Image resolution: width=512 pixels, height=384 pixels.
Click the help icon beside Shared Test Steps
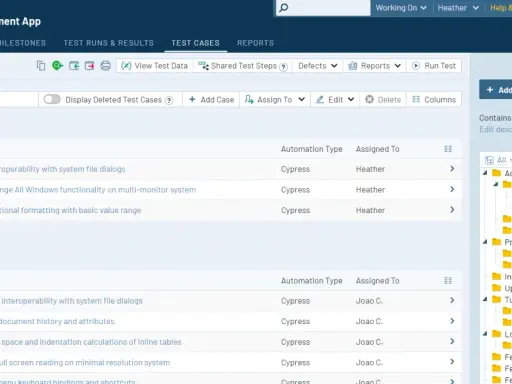(283, 67)
